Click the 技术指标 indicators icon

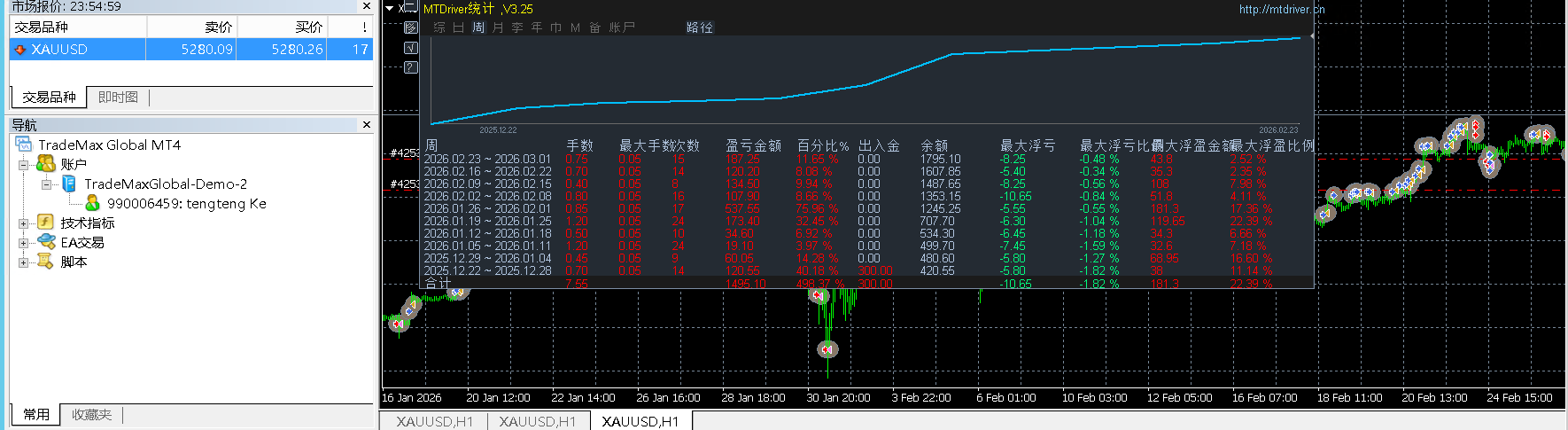click(45, 223)
